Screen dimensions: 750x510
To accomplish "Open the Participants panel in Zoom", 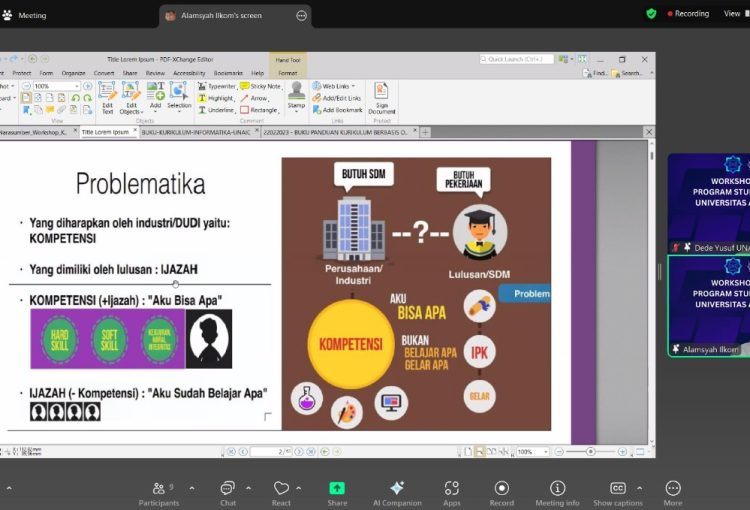I will pyautogui.click(x=158, y=490).
